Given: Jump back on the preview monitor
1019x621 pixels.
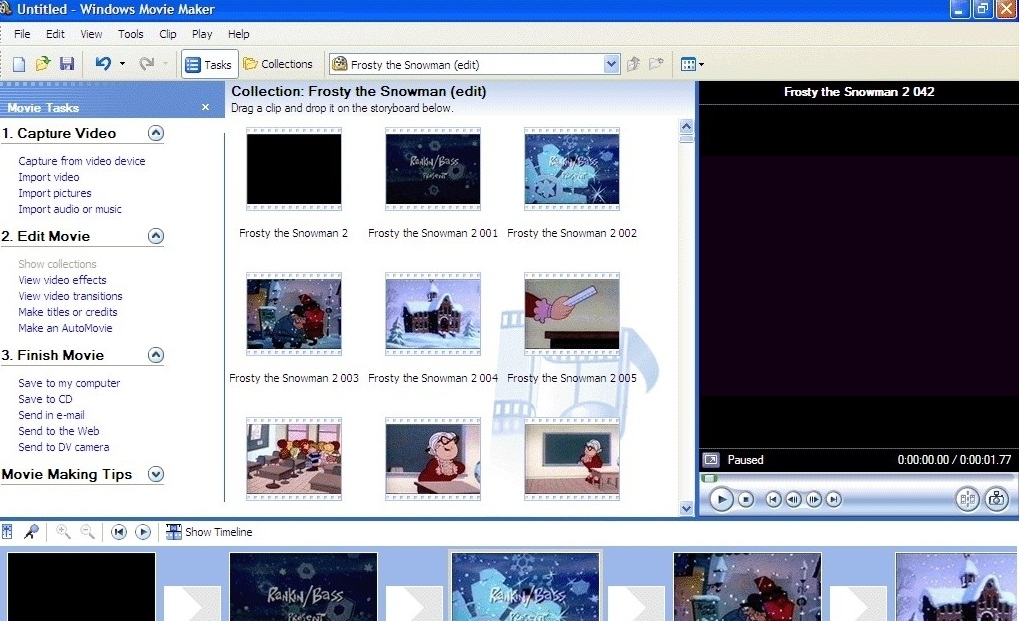Looking at the screenshot, I should [x=773, y=499].
